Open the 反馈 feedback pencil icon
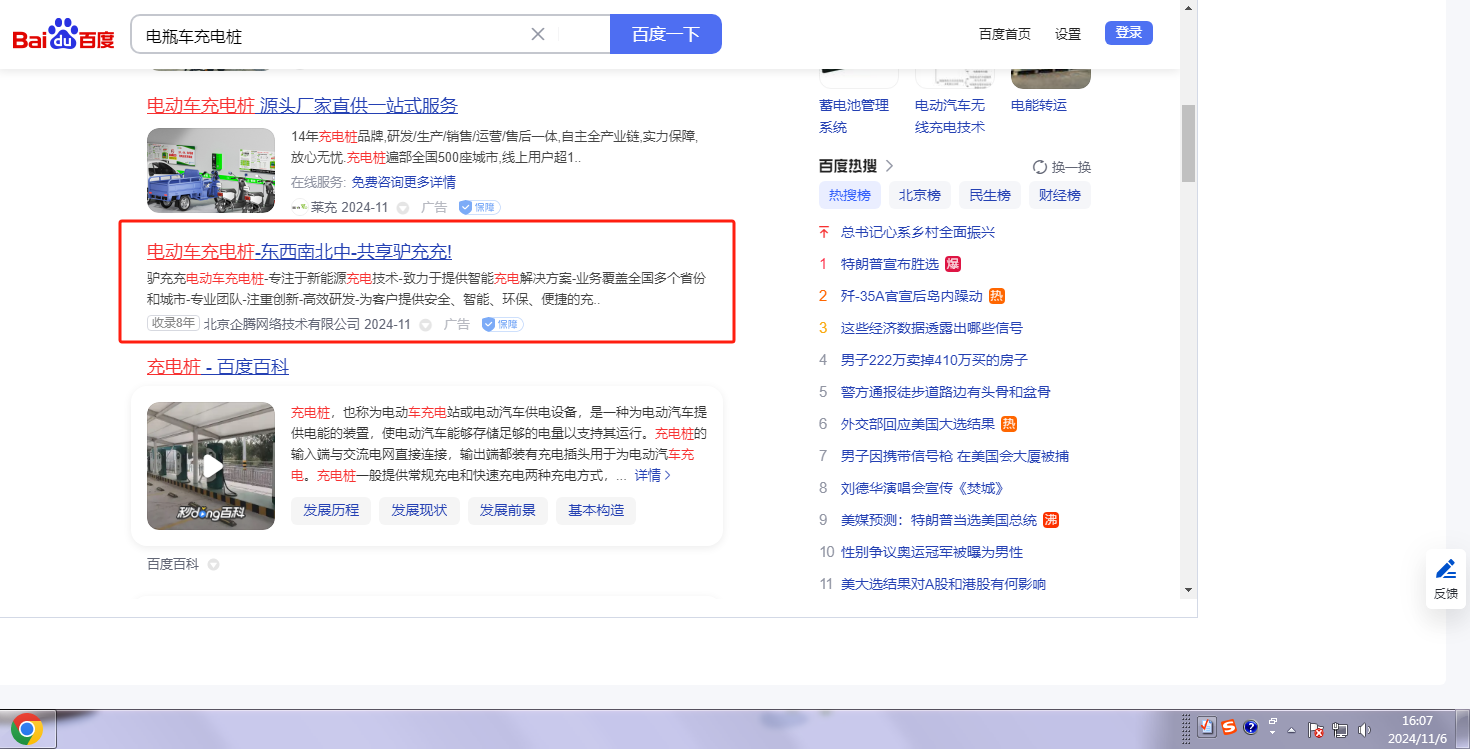1470x749 pixels. [1445, 570]
